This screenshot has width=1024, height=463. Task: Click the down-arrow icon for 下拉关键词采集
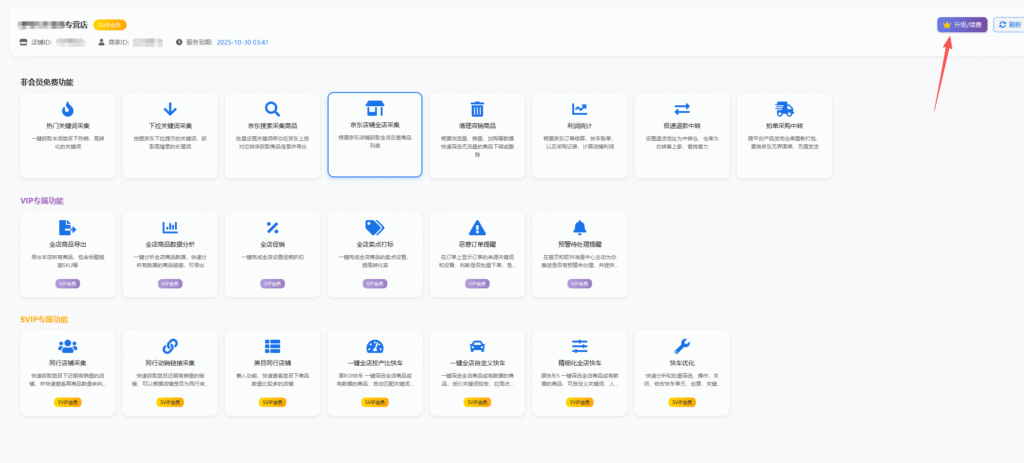pos(169,109)
